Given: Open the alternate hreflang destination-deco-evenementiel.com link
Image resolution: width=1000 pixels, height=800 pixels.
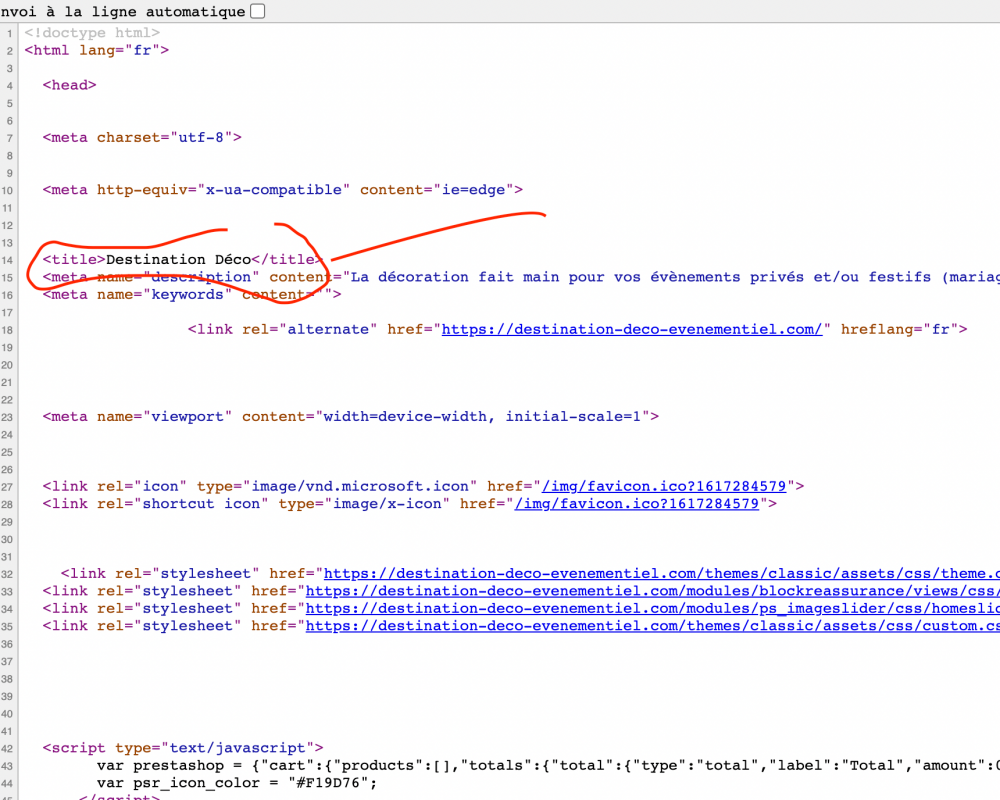Looking at the screenshot, I should [x=632, y=329].
